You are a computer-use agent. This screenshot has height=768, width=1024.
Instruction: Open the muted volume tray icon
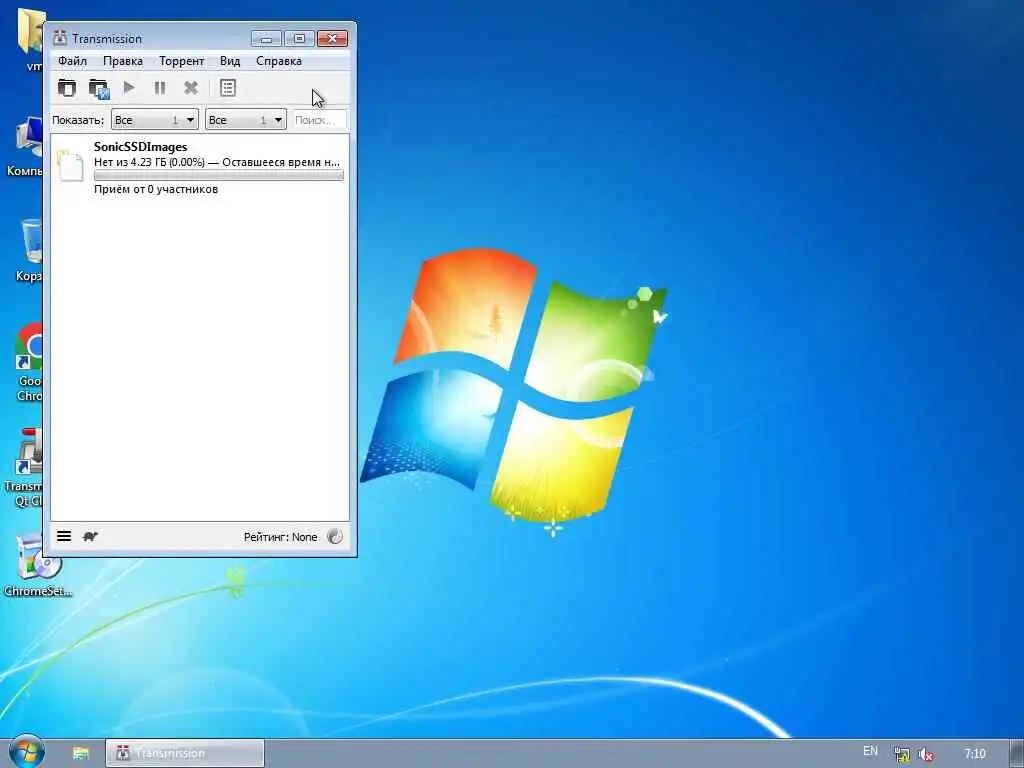point(925,754)
